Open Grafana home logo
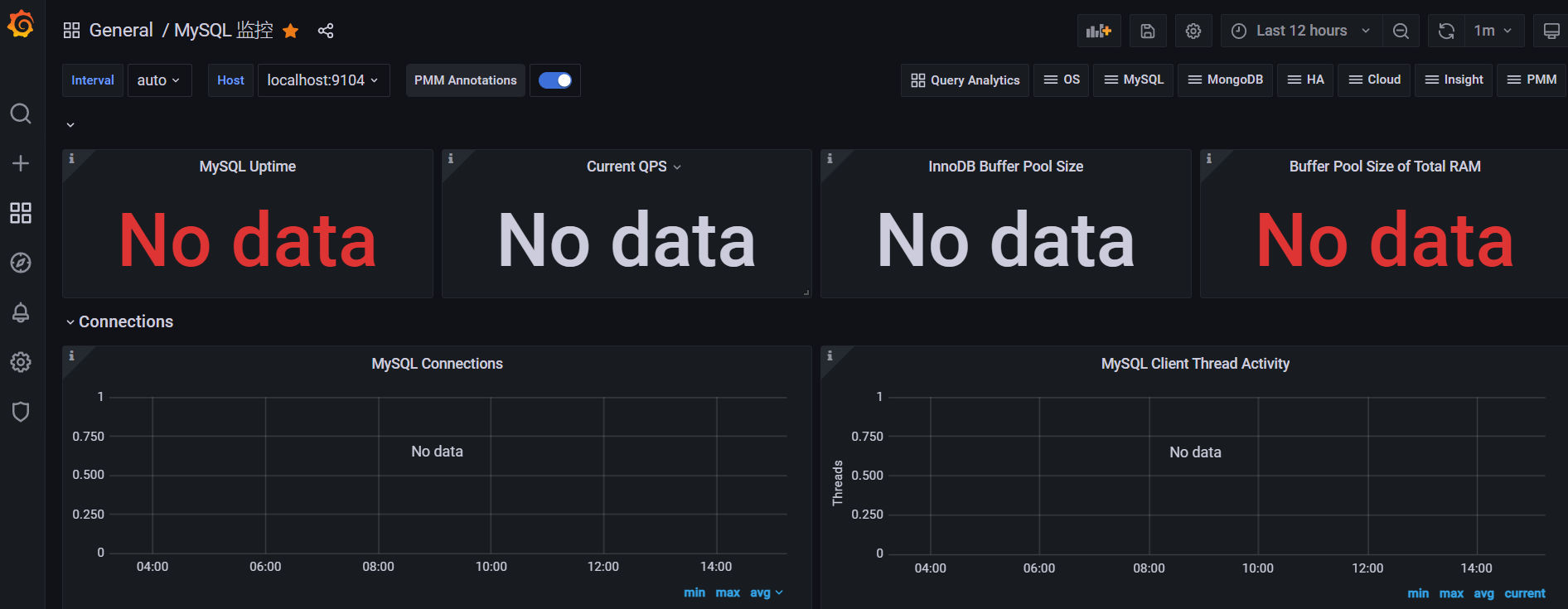Viewport: 1568px width, 609px height. [21, 25]
